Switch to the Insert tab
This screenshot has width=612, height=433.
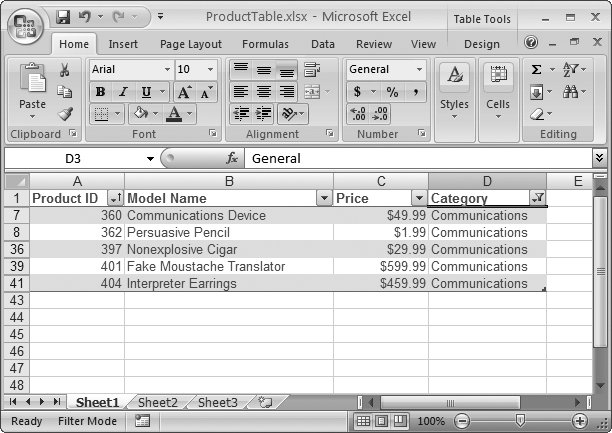pos(123,44)
